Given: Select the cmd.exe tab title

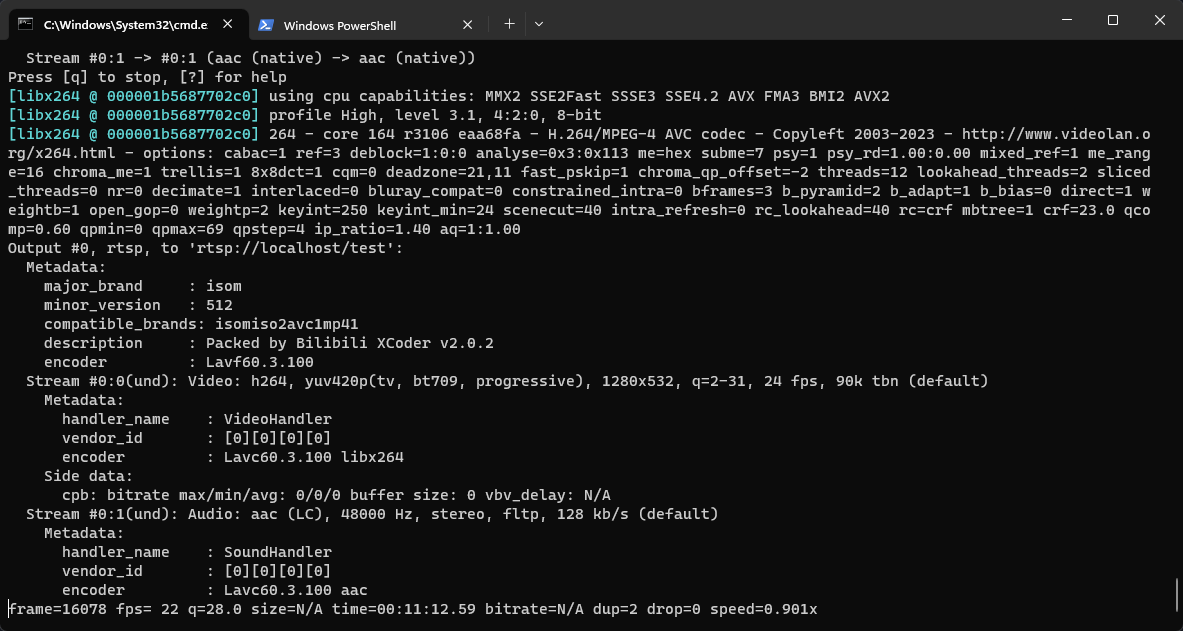Looking at the screenshot, I should click(125, 25).
